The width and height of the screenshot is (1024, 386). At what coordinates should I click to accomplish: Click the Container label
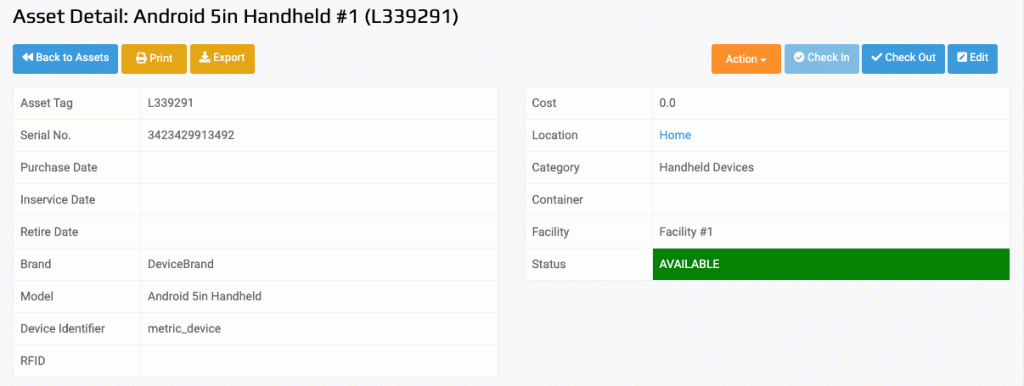[558, 200]
